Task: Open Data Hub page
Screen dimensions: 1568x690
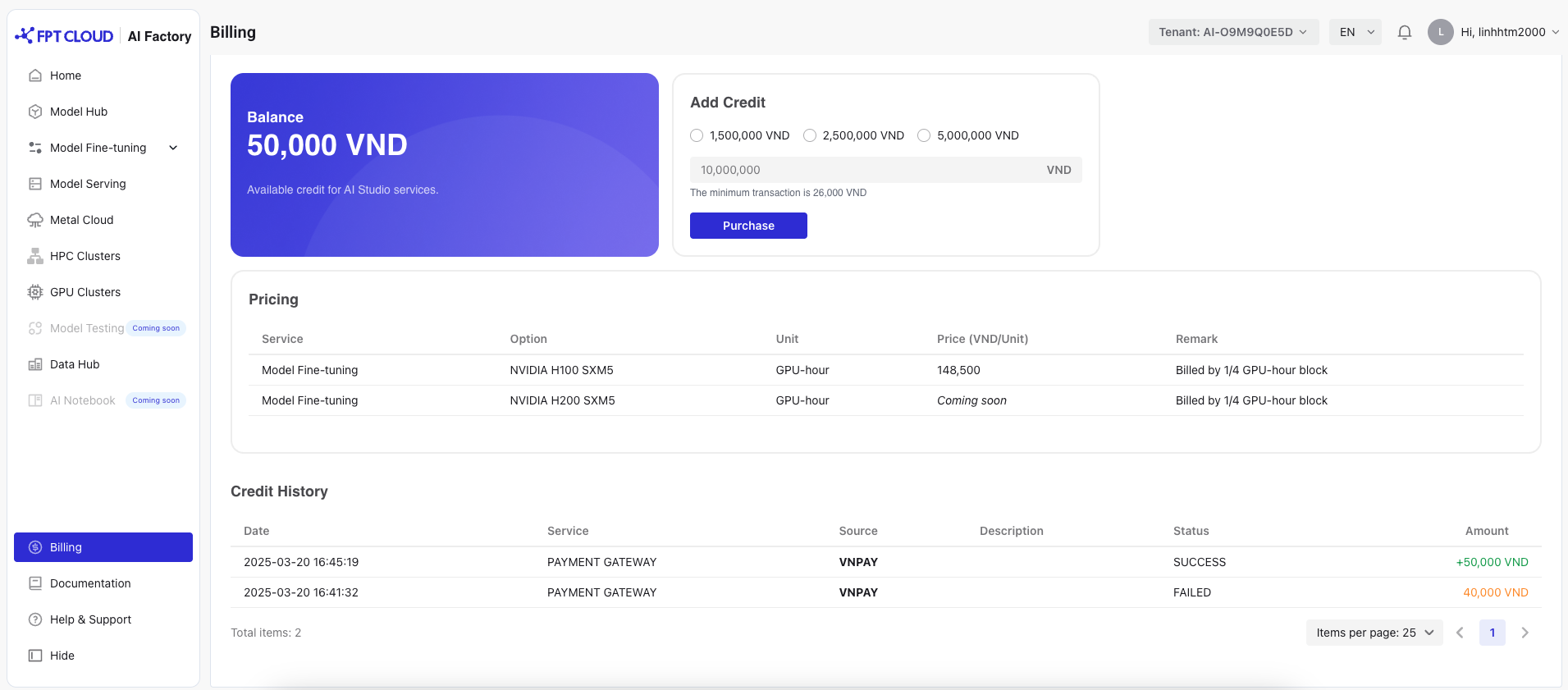Action: tap(103, 364)
